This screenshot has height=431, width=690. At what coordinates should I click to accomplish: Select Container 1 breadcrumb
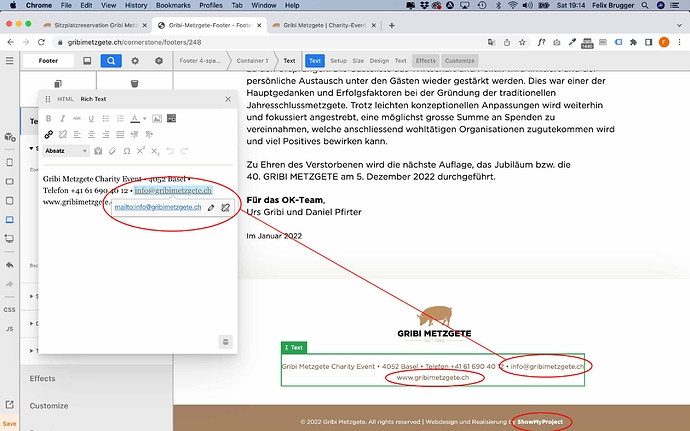[x=252, y=61]
